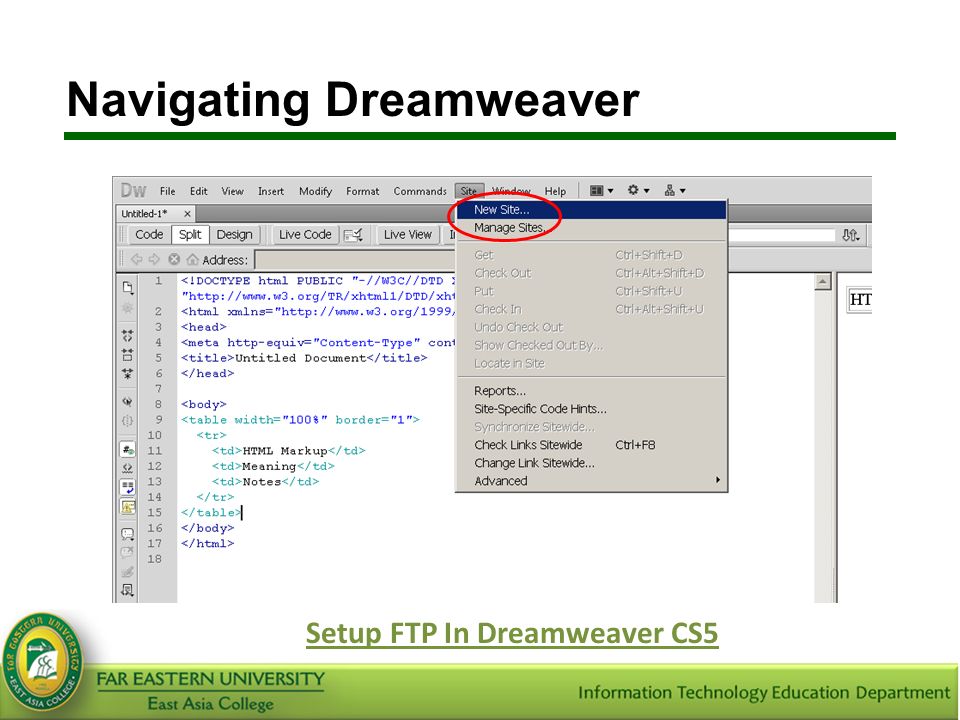
Task: Click Stop icon beside Address
Action: coord(174,259)
